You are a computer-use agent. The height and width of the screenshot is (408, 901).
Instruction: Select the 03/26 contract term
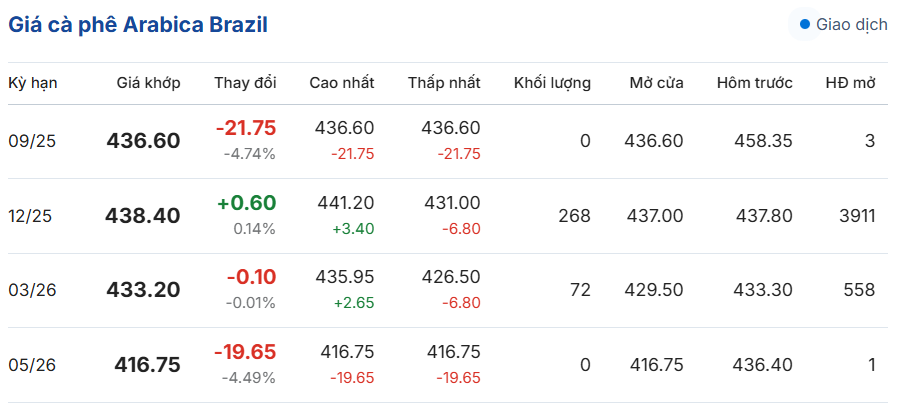tap(32, 291)
